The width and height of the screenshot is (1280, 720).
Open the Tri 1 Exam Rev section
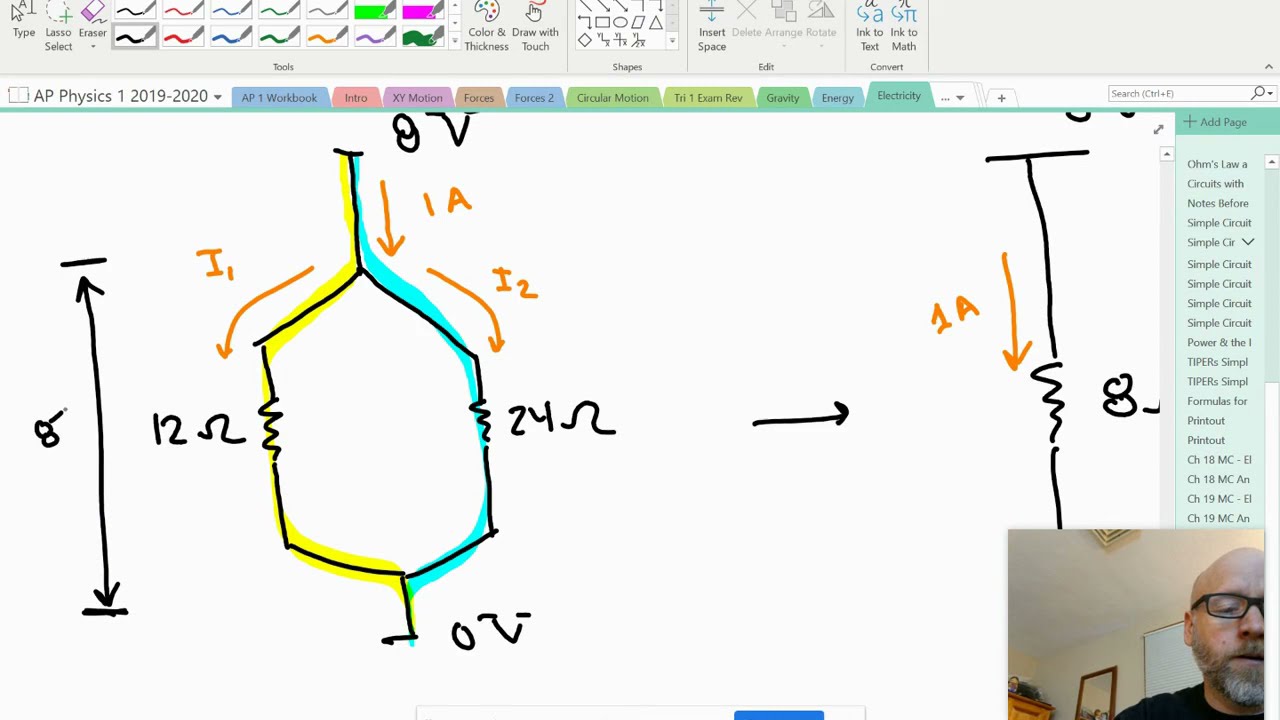[708, 98]
